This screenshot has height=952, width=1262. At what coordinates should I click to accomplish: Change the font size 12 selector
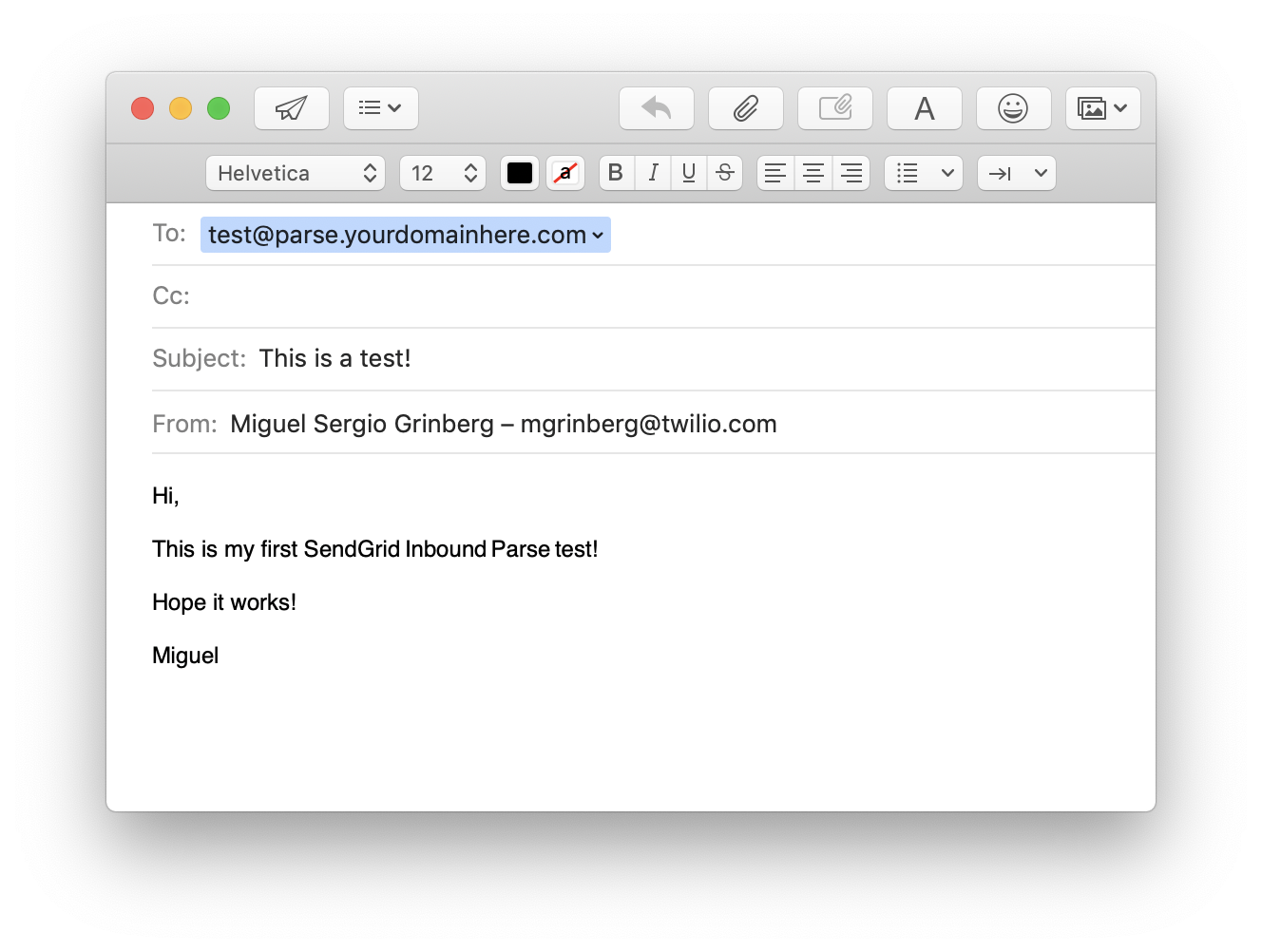coord(443,173)
